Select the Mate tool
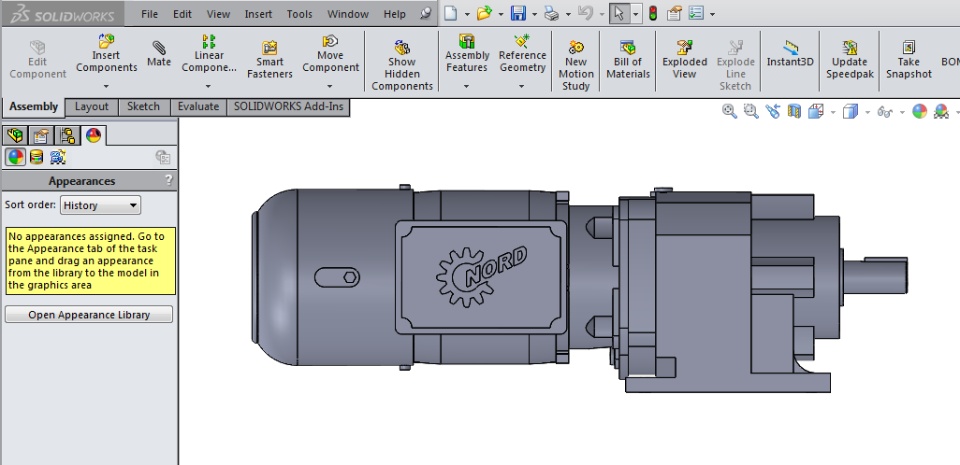This screenshot has width=960, height=465. (x=159, y=54)
